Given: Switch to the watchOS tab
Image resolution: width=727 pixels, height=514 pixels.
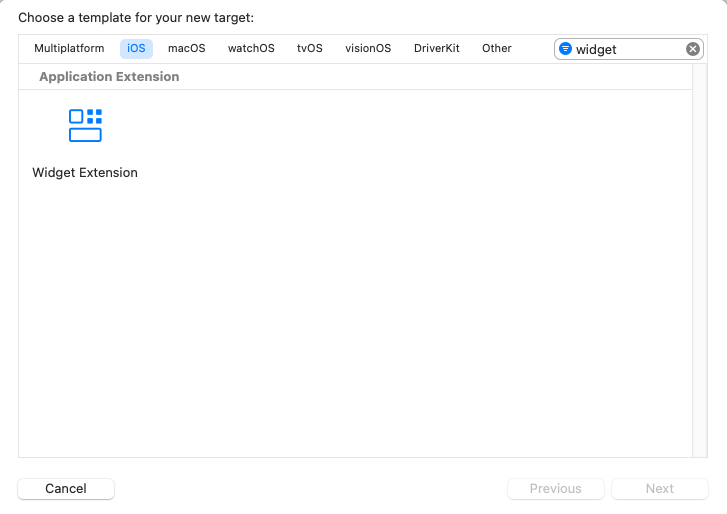Looking at the screenshot, I should click(251, 48).
